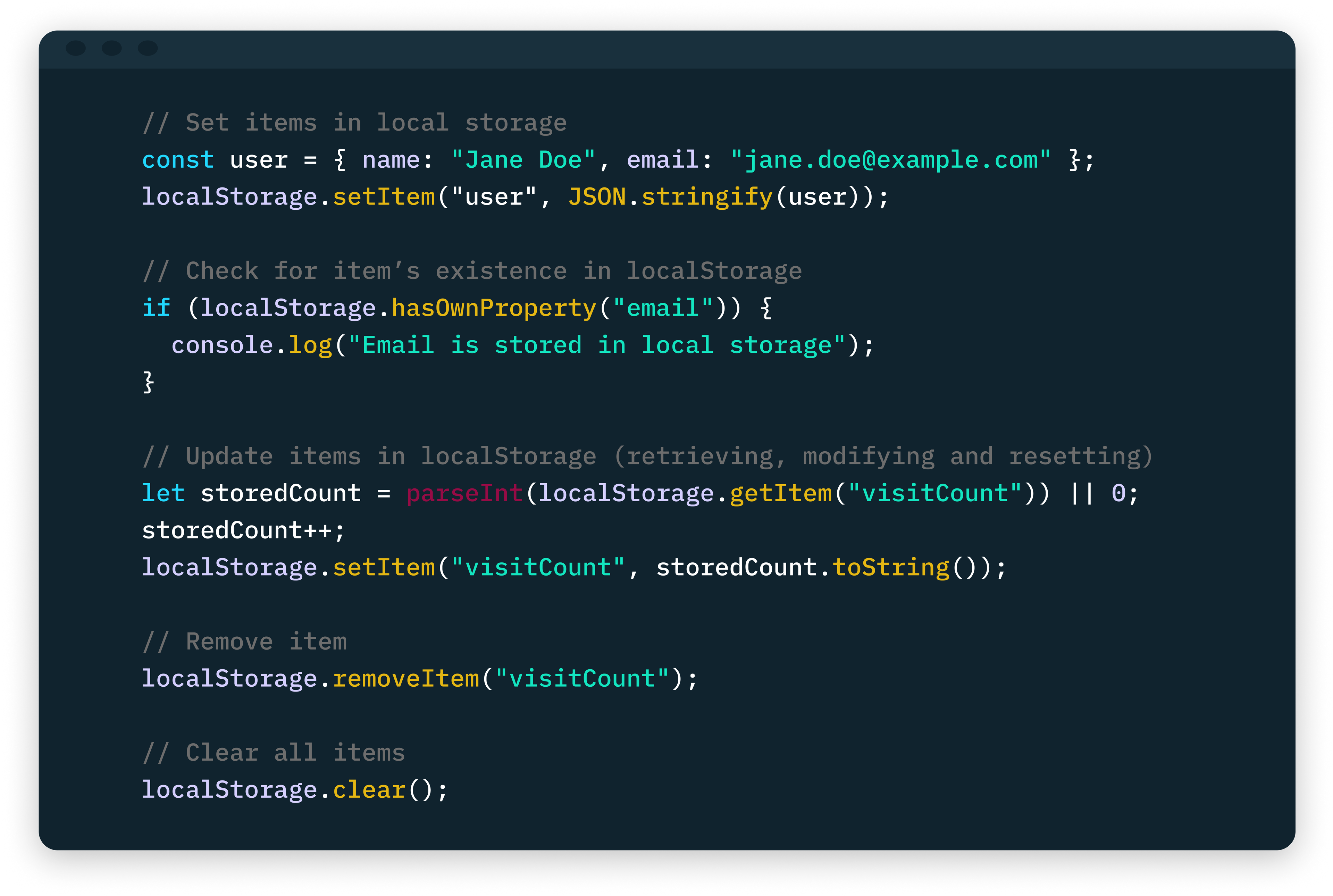Click the red parseInt function name
The height and width of the screenshot is (896, 1333).
coord(464,494)
